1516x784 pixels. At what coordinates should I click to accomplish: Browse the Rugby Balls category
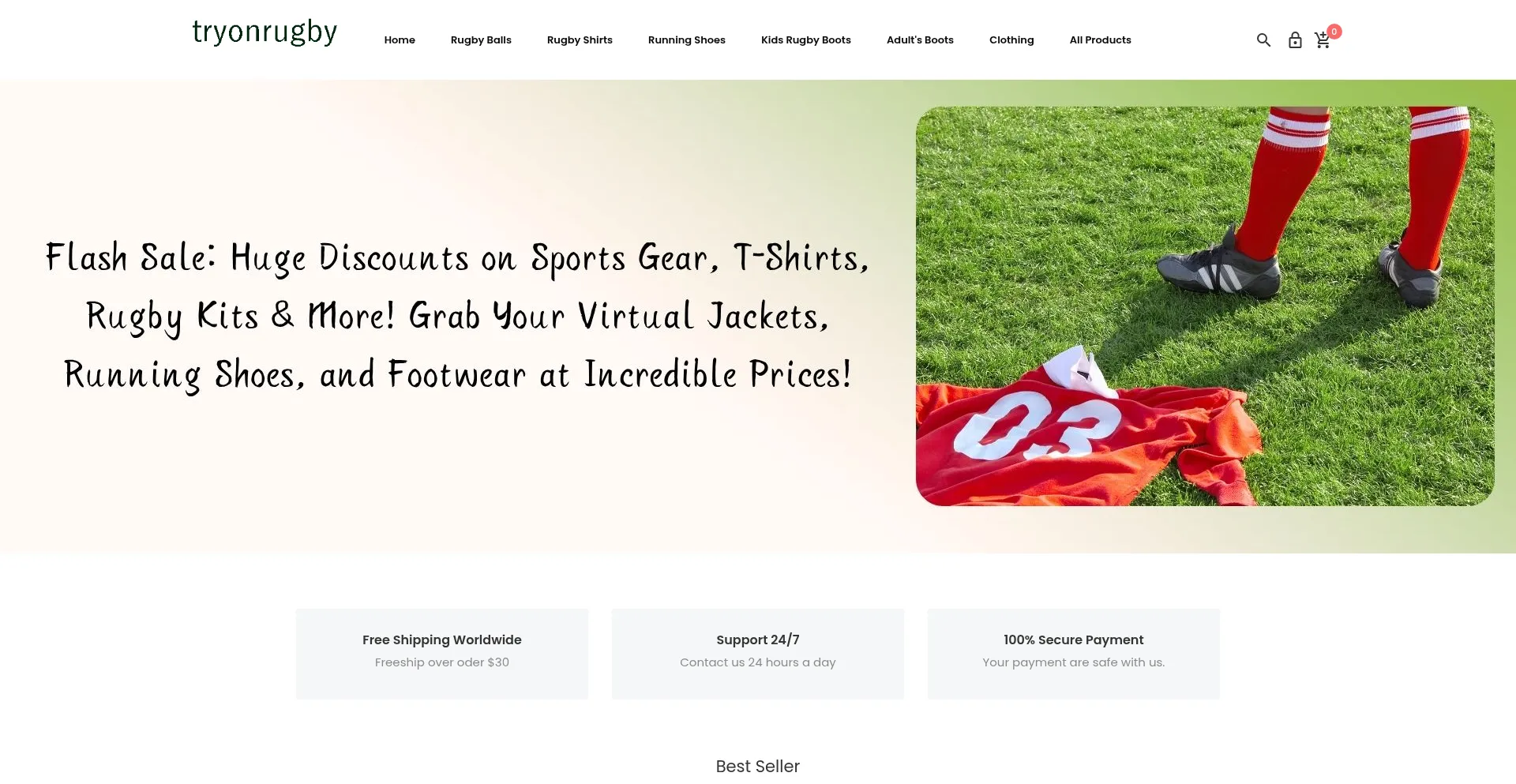[481, 40]
